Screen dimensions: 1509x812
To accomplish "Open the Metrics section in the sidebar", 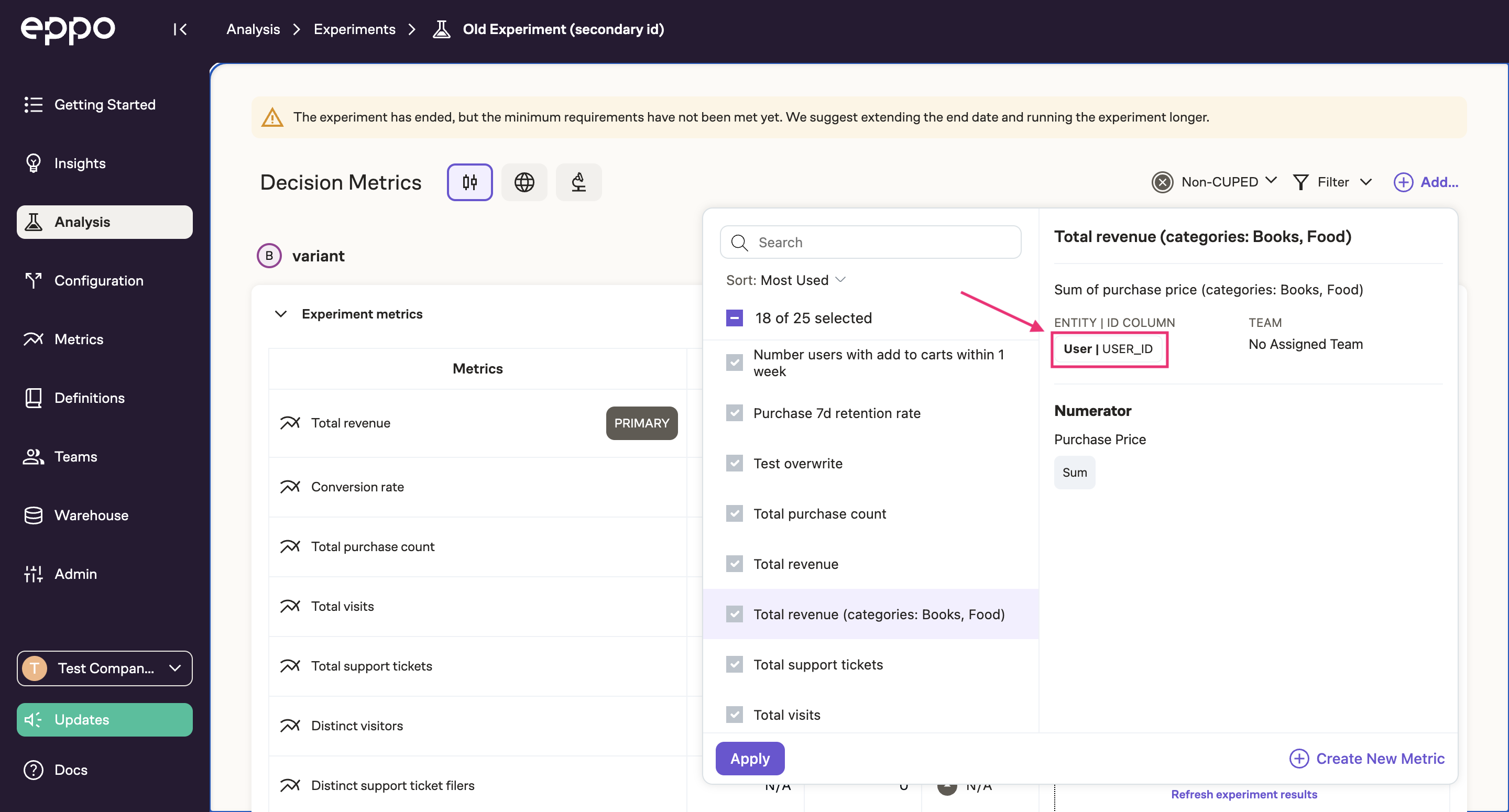I will [x=81, y=339].
